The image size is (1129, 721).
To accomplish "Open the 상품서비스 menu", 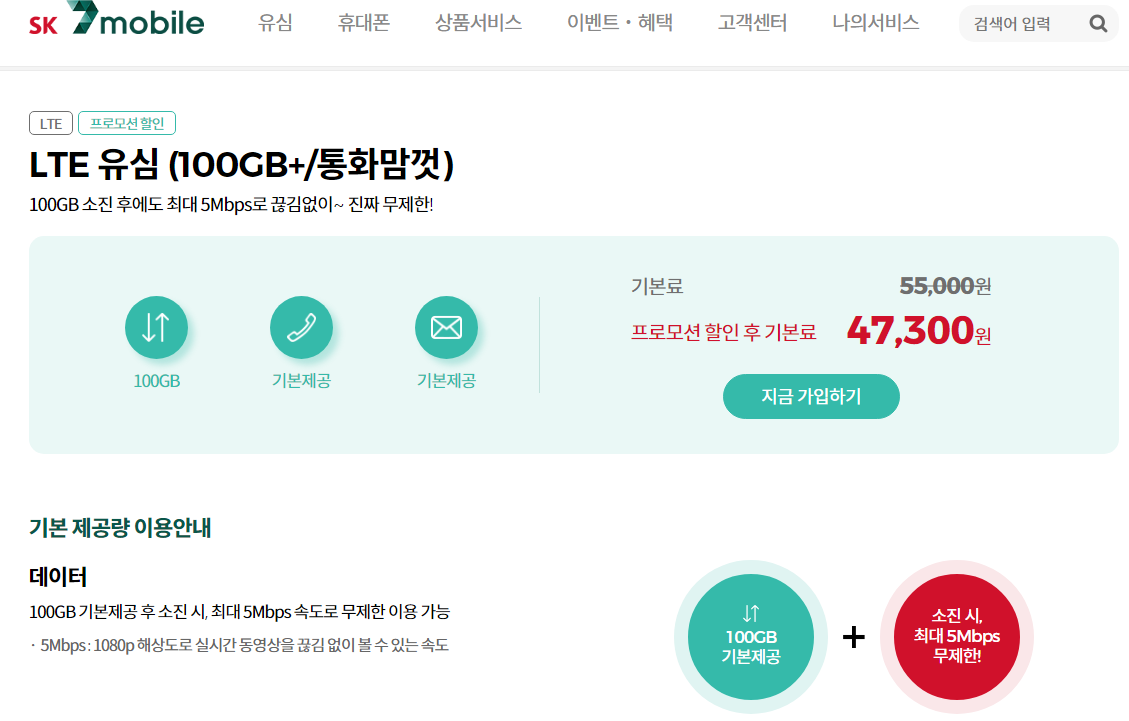I will pos(478,23).
